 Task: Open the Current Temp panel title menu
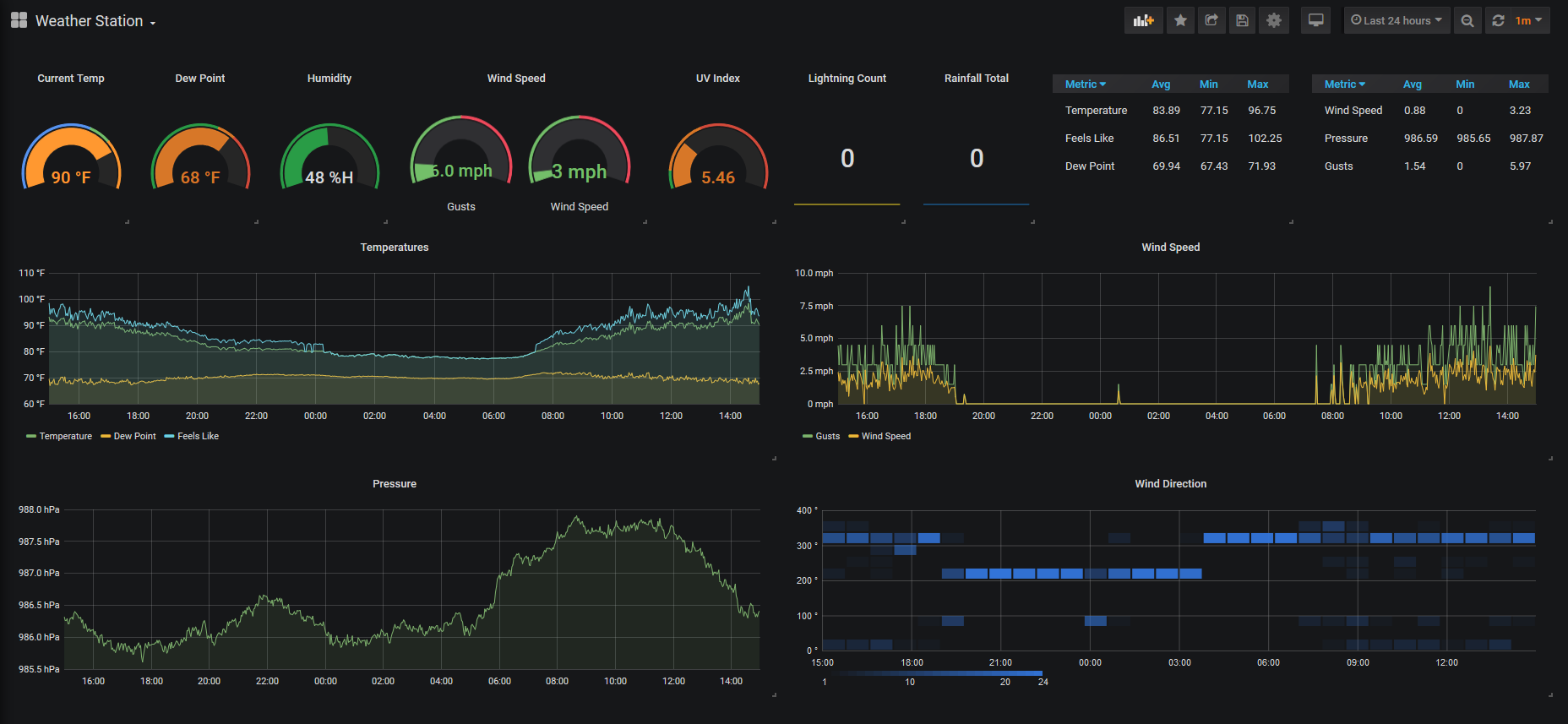(x=71, y=79)
